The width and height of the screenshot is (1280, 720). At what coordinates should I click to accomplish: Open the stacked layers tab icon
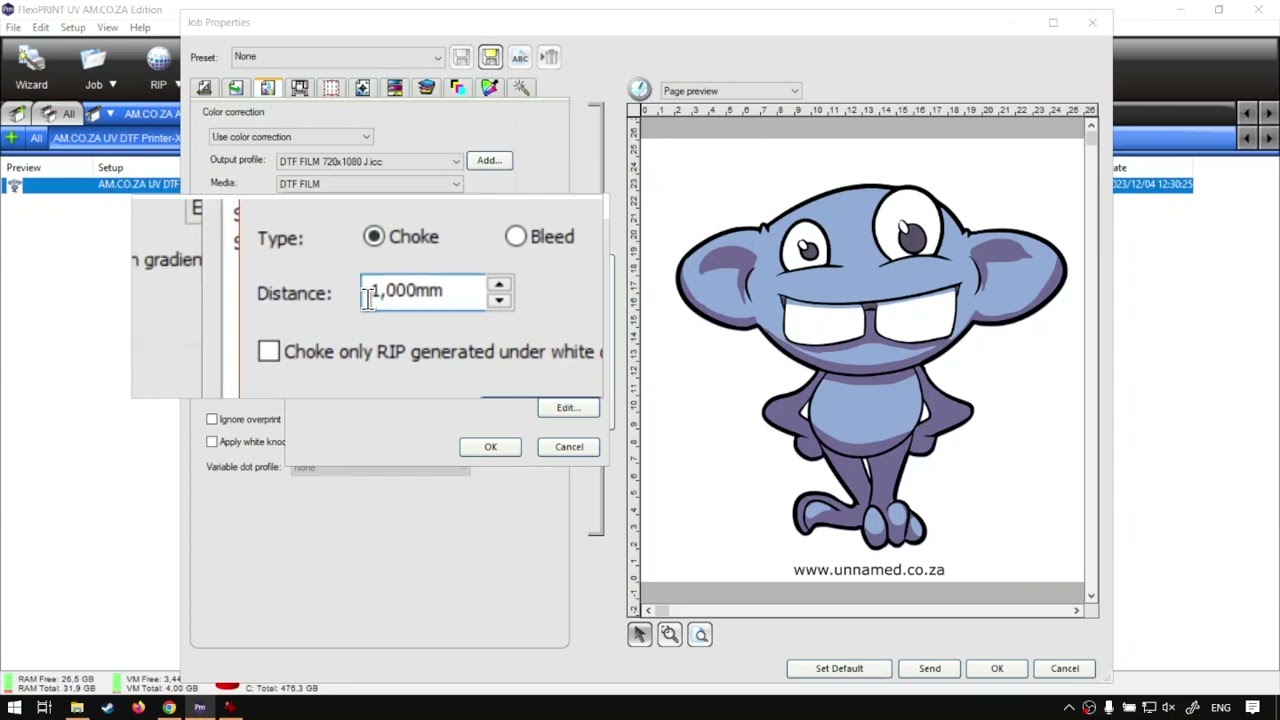click(427, 88)
